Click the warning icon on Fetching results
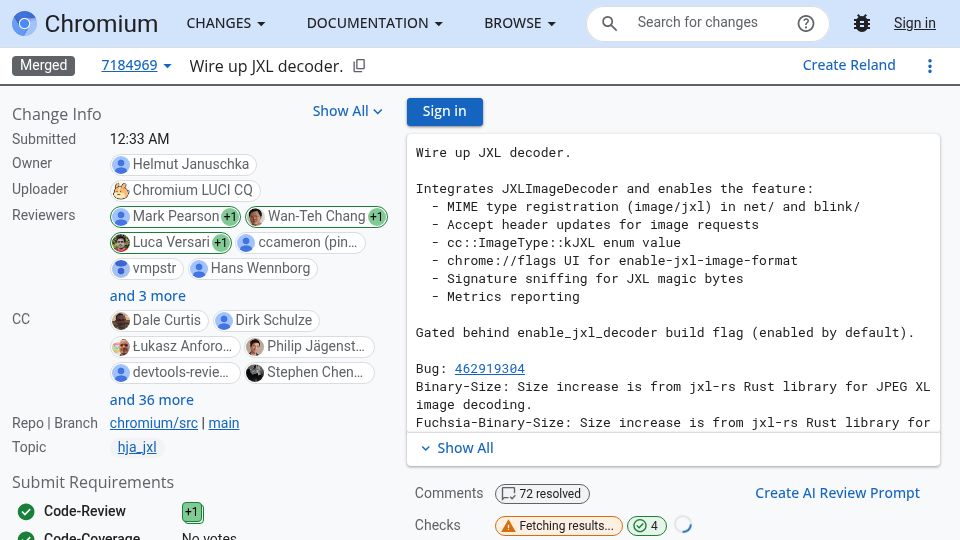The width and height of the screenshot is (960, 540). pyautogui.click(x=508, y=526)
